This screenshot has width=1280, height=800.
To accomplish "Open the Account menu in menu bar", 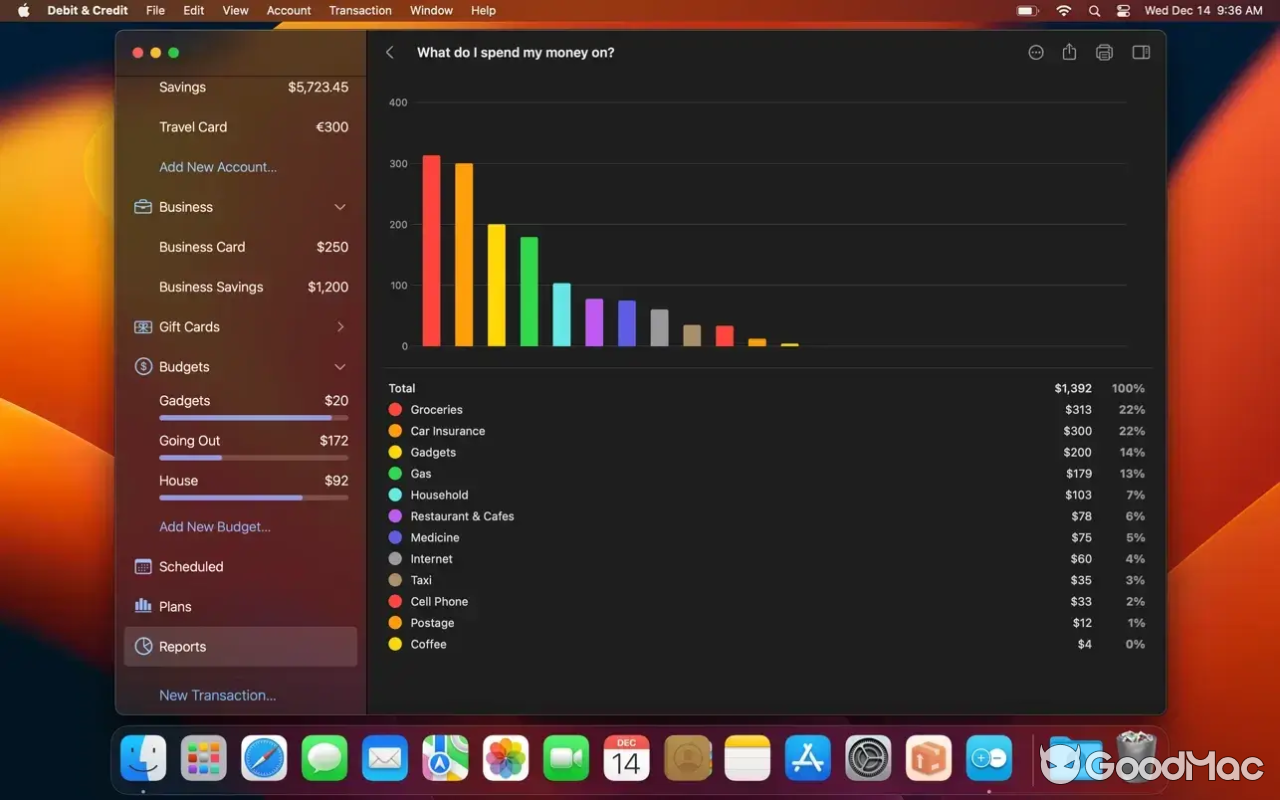I will point(289,11).
